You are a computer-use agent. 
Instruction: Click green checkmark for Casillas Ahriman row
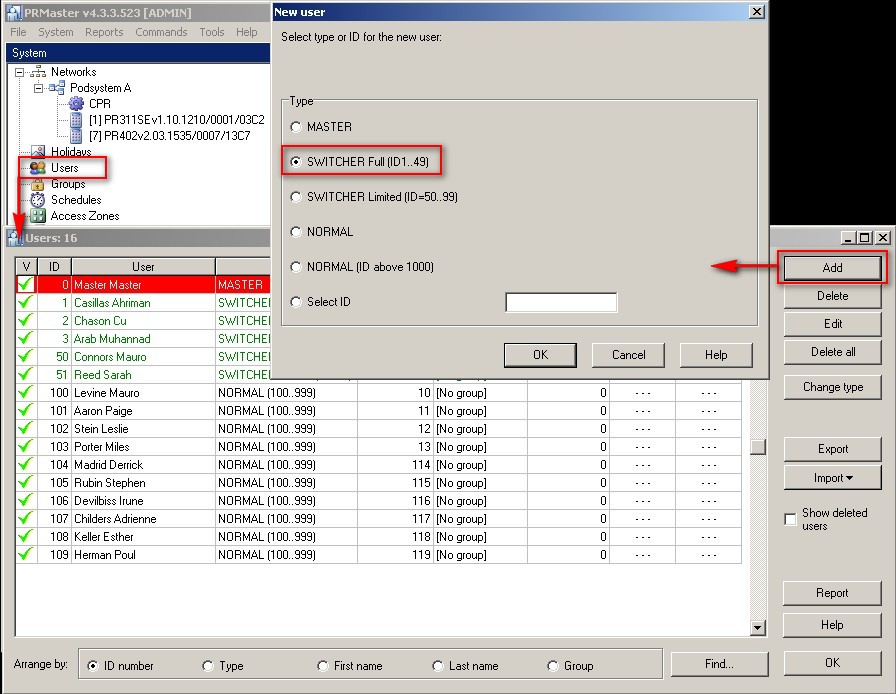coord(25,302)
